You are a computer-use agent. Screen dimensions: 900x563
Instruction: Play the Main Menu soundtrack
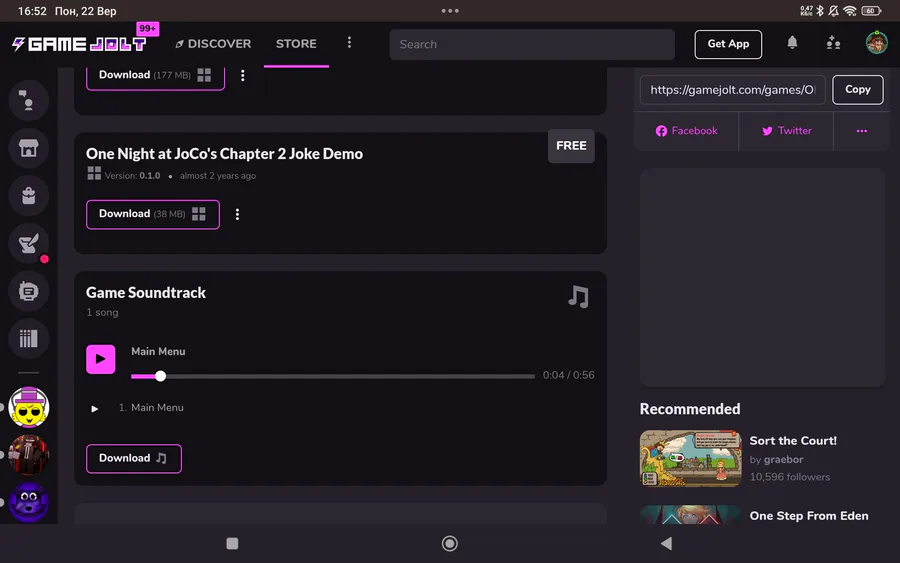tap(100, 359)
